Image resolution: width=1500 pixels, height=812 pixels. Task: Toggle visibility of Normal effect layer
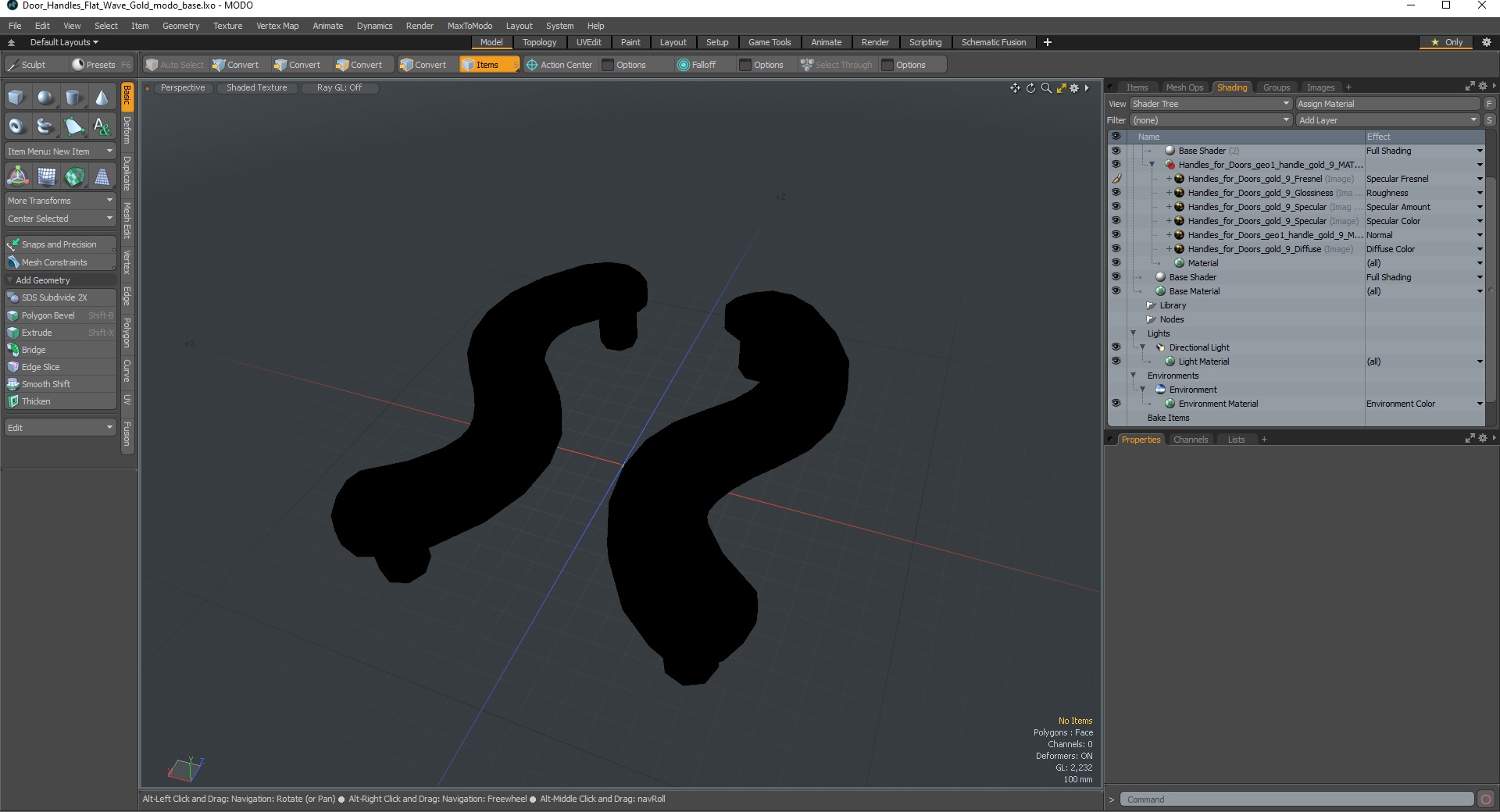(x=1116, y=235)
